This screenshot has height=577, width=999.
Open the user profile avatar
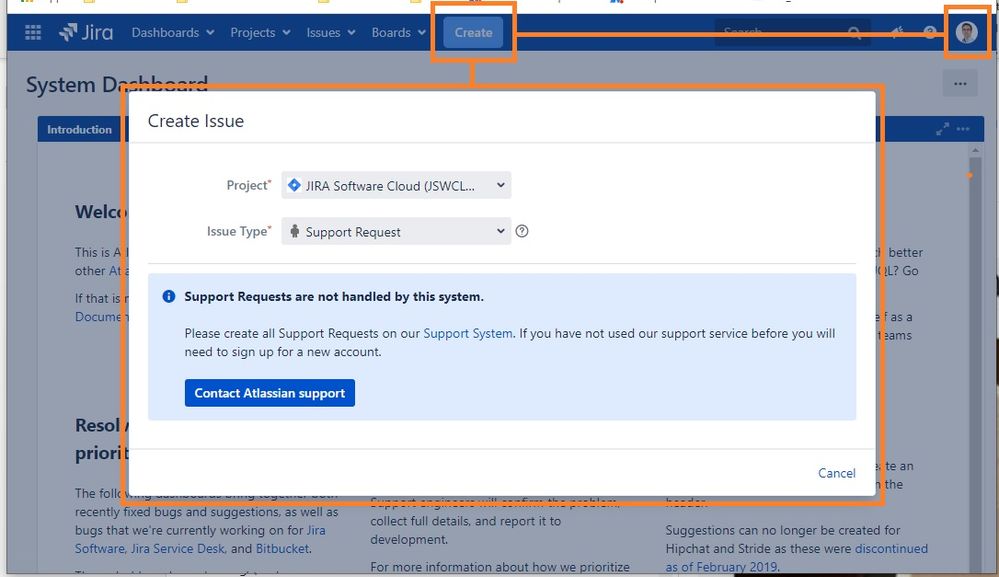(x=966, y=32)
